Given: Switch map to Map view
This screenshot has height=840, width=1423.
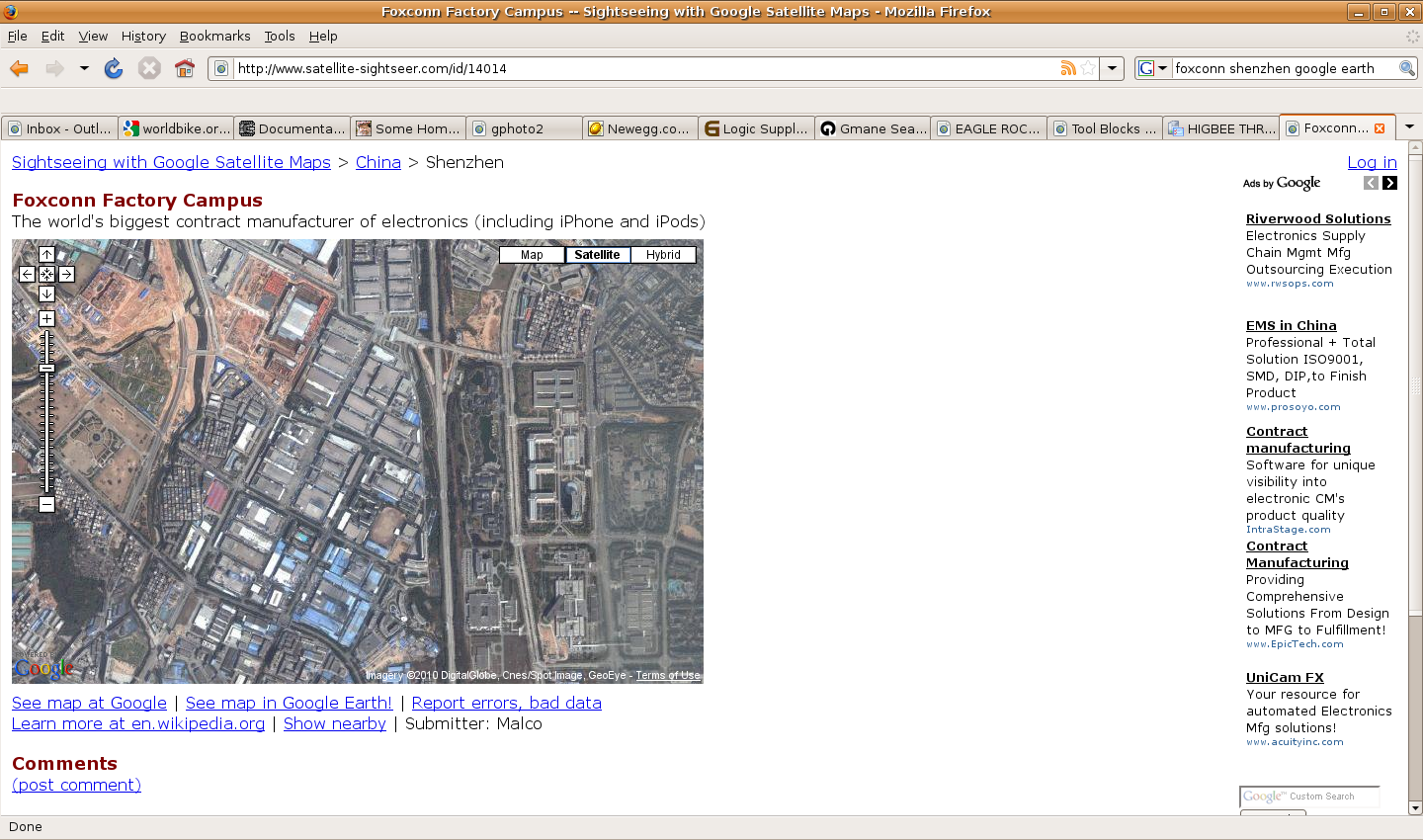Looking at the screenshot, I should [x=532, y=255].
